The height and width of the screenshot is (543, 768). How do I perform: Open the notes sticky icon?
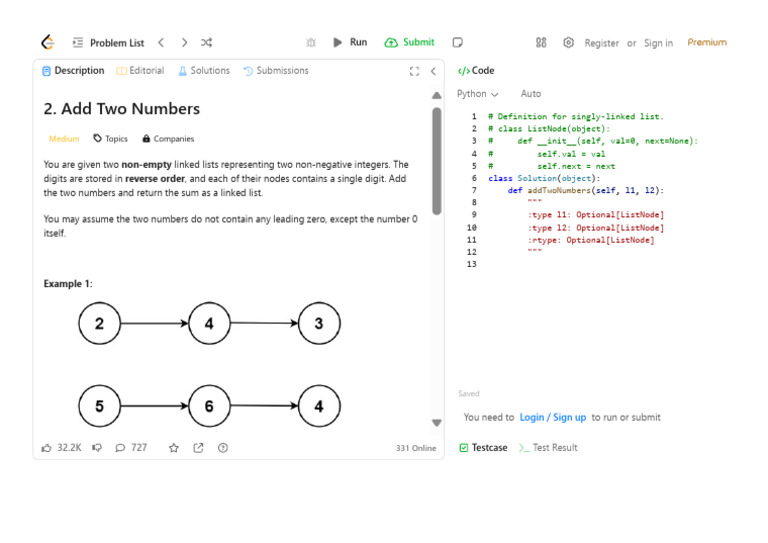[x=457, y=43]
